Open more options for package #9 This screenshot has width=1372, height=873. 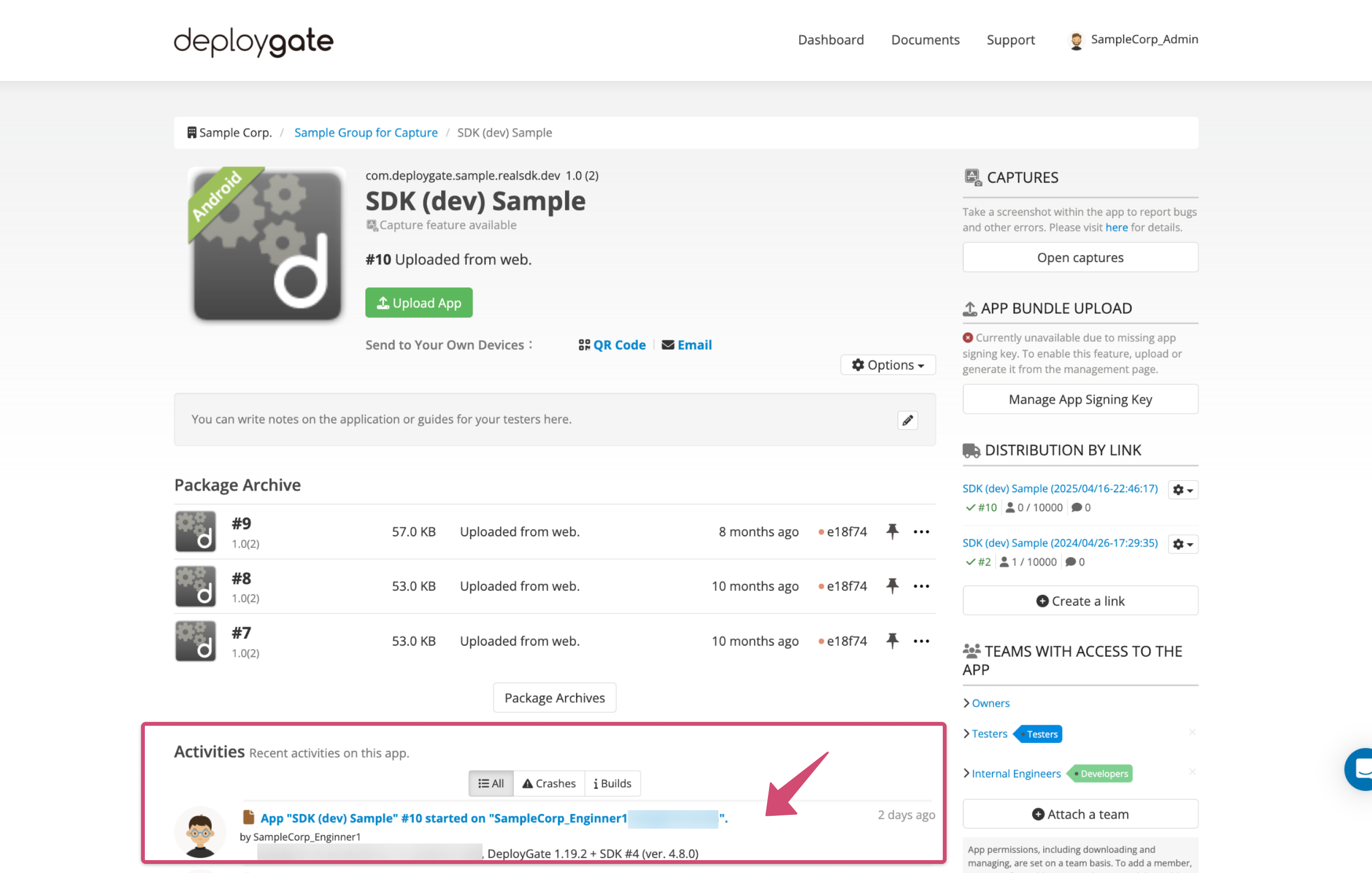[x=921, y=531]
